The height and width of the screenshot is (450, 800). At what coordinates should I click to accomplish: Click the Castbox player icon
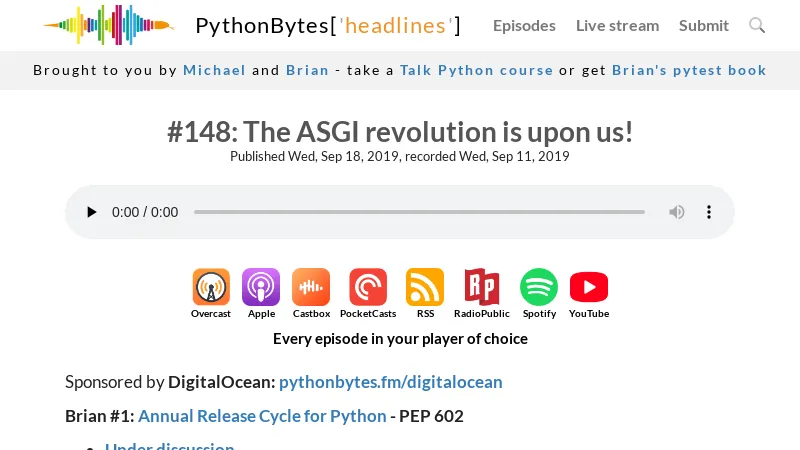click(x=311, y=287)
